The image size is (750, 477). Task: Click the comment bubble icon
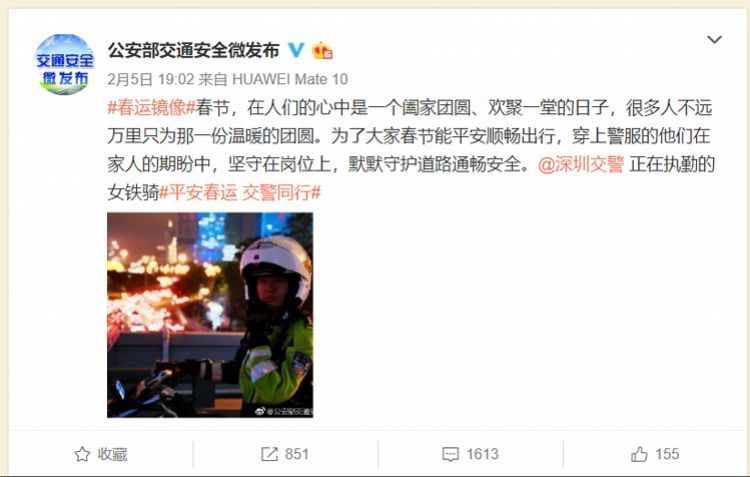450,455
